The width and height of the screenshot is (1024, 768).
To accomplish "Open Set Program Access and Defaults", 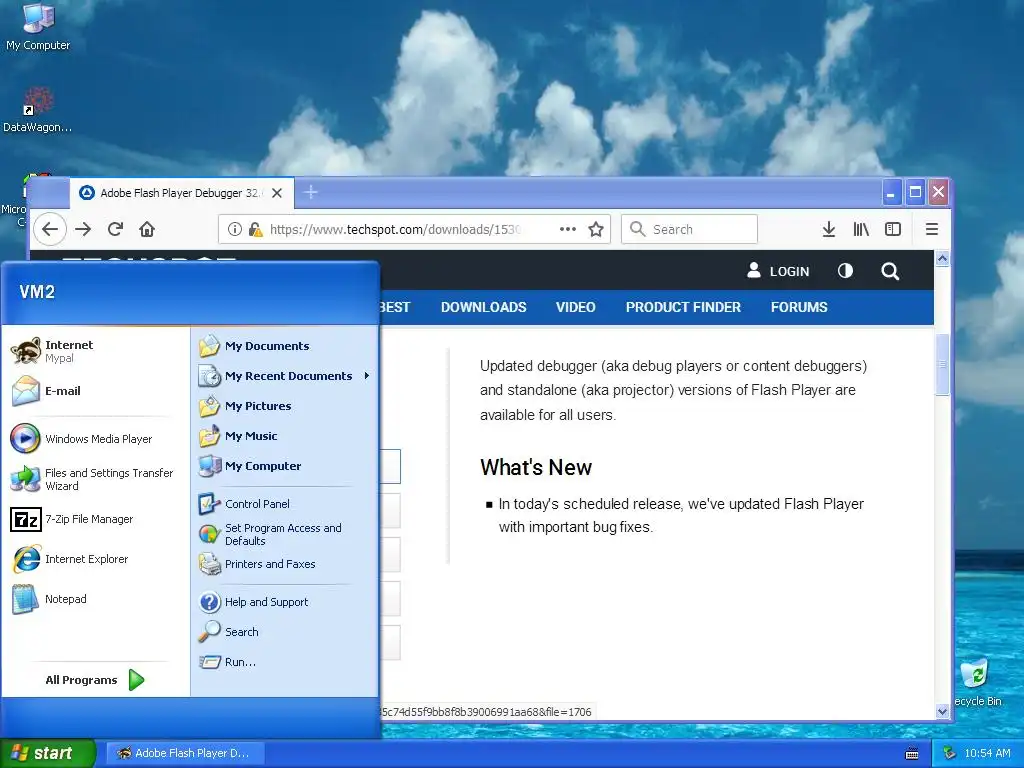I will pyautogui.click(x=285, y=534).
